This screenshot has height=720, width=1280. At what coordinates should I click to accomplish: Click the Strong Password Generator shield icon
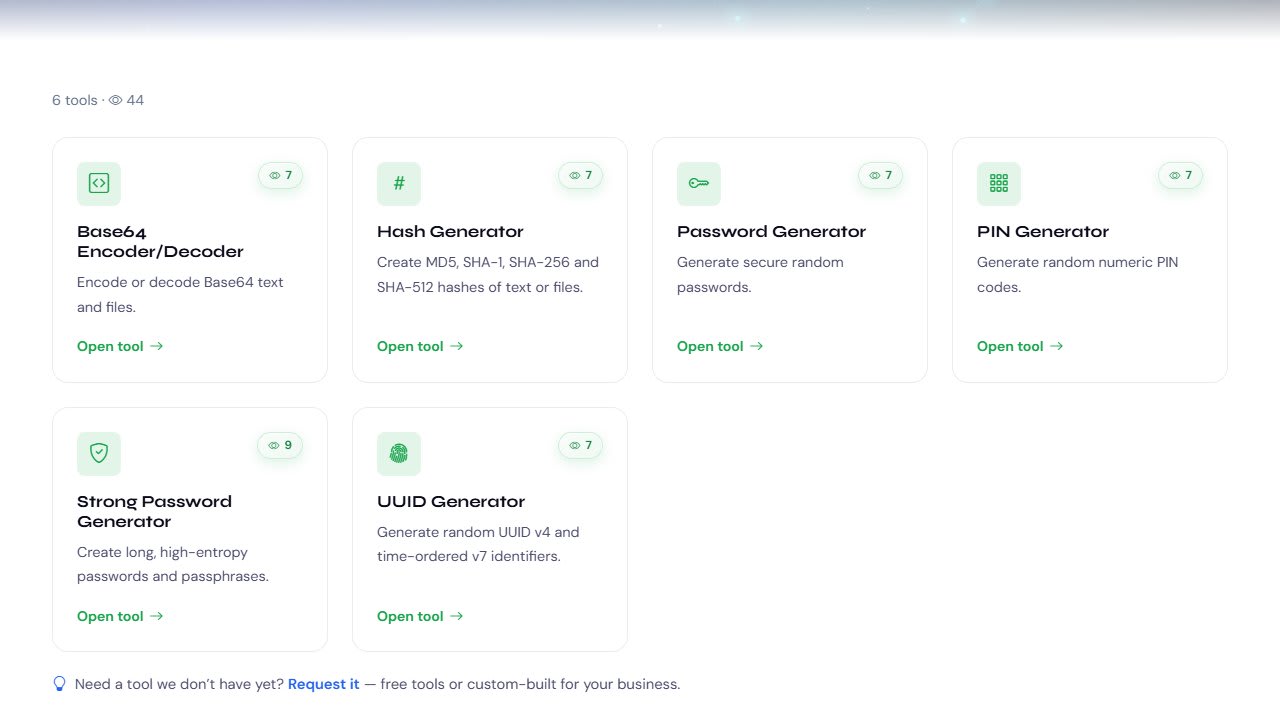99,453
